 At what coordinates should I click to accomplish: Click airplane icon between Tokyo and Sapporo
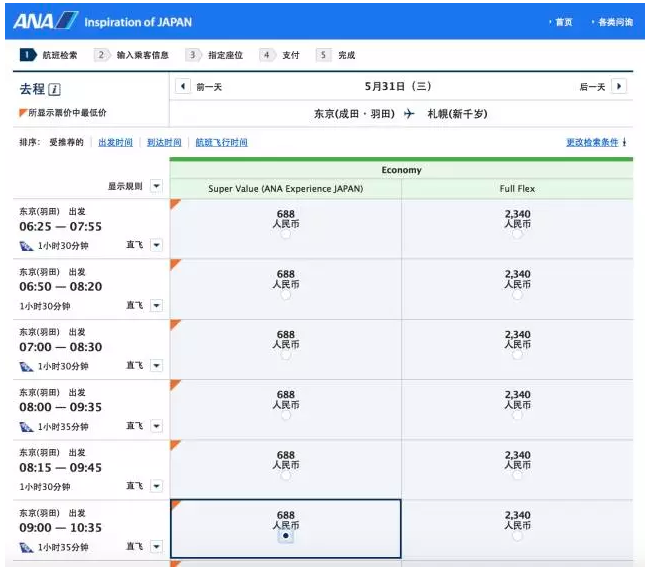click(x=409, y=114)
